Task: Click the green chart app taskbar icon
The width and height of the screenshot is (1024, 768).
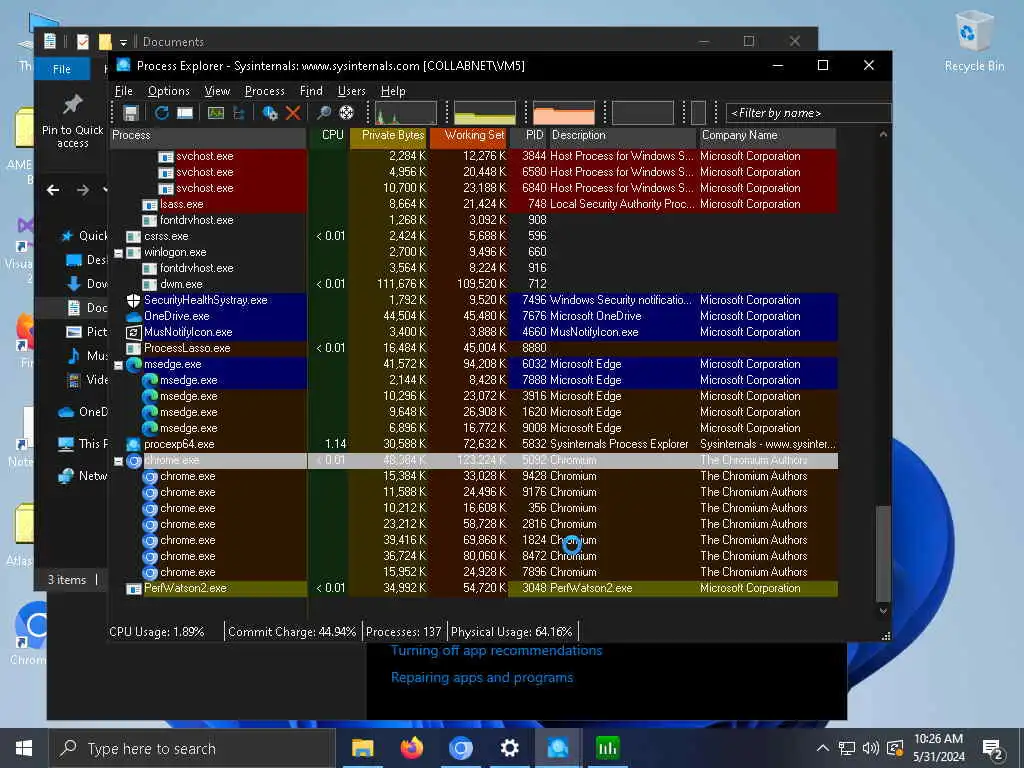Action: coord(607,748)
